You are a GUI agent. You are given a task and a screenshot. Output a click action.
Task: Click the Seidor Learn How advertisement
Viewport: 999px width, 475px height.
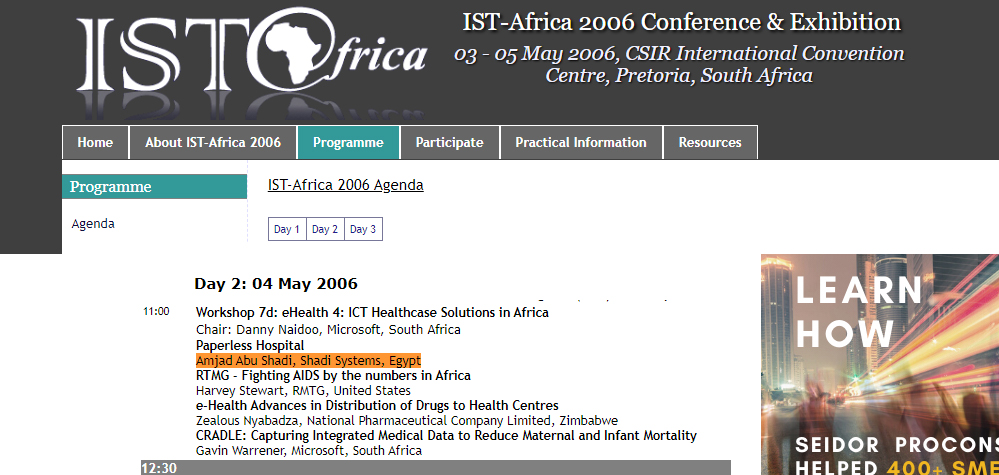pos(880,364)
